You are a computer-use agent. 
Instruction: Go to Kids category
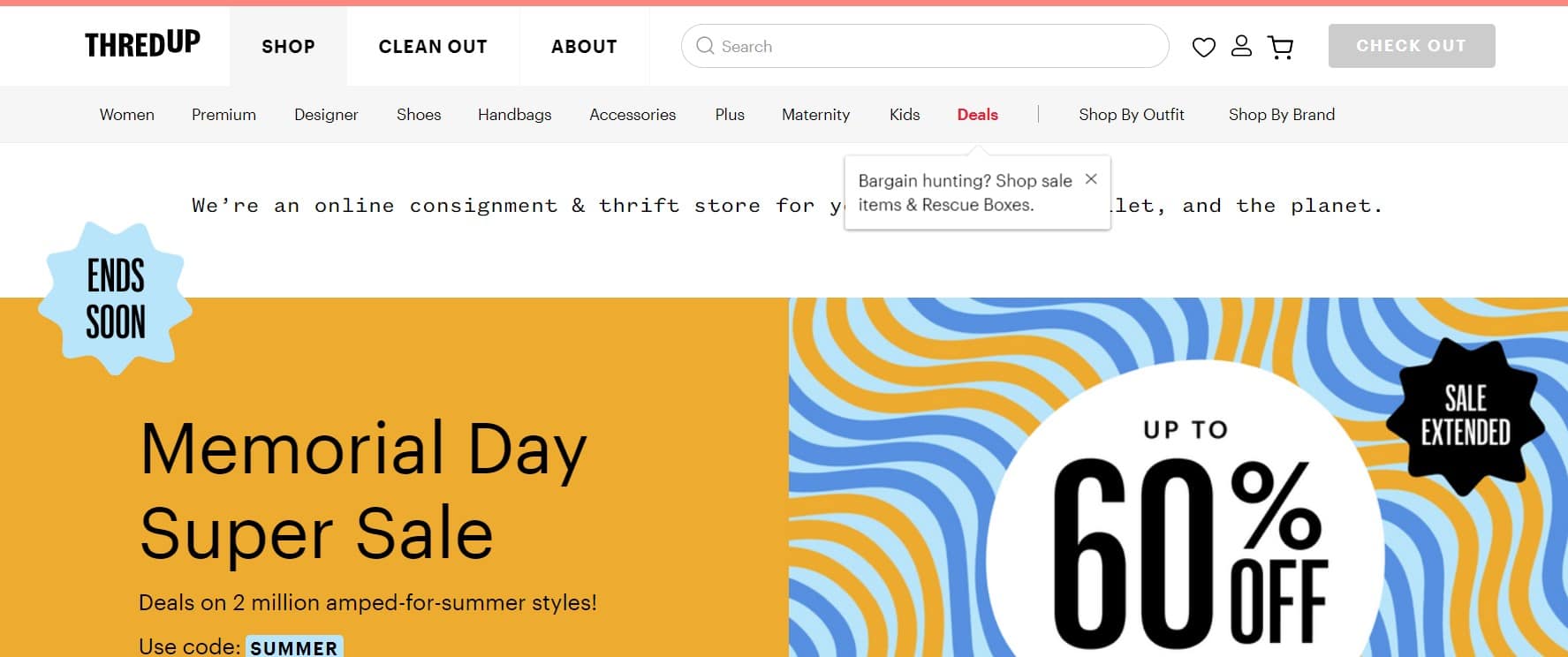tap(905, 115)
